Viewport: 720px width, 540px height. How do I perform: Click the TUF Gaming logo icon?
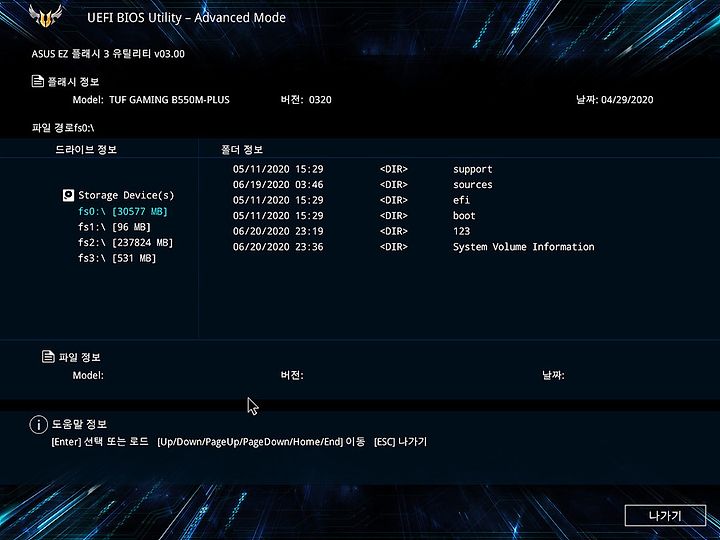[x=45, y=16]
